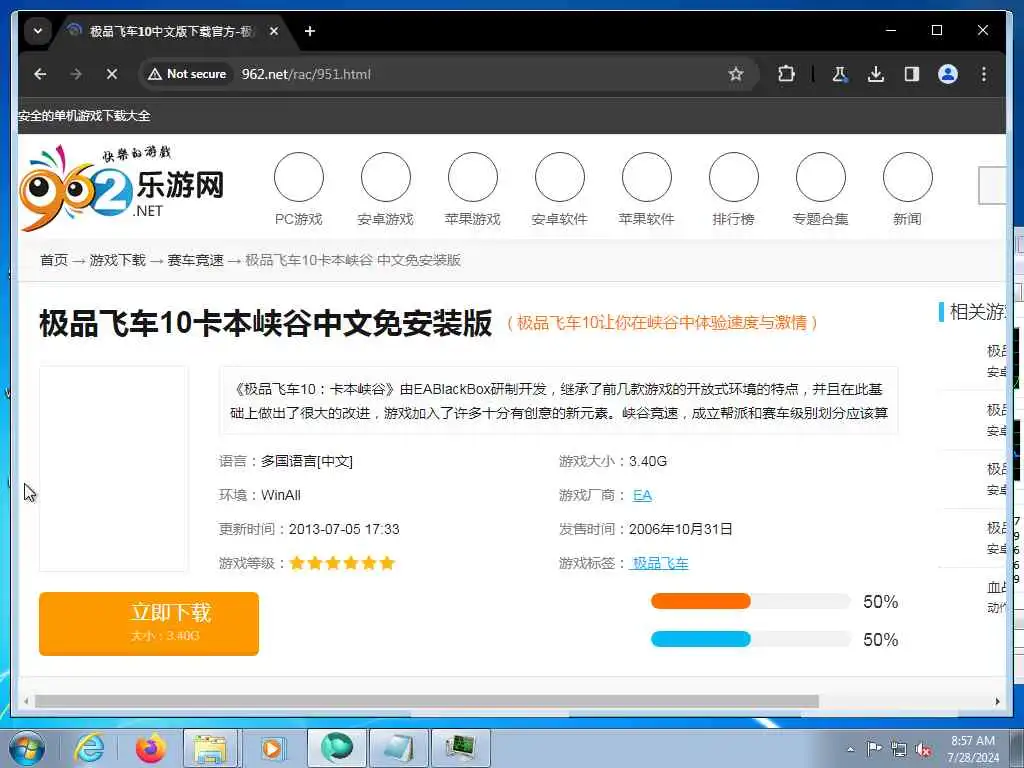Click the EA game vendor link
The width and height of the screenshot is (1024, 768).
[x=642, y=495]
